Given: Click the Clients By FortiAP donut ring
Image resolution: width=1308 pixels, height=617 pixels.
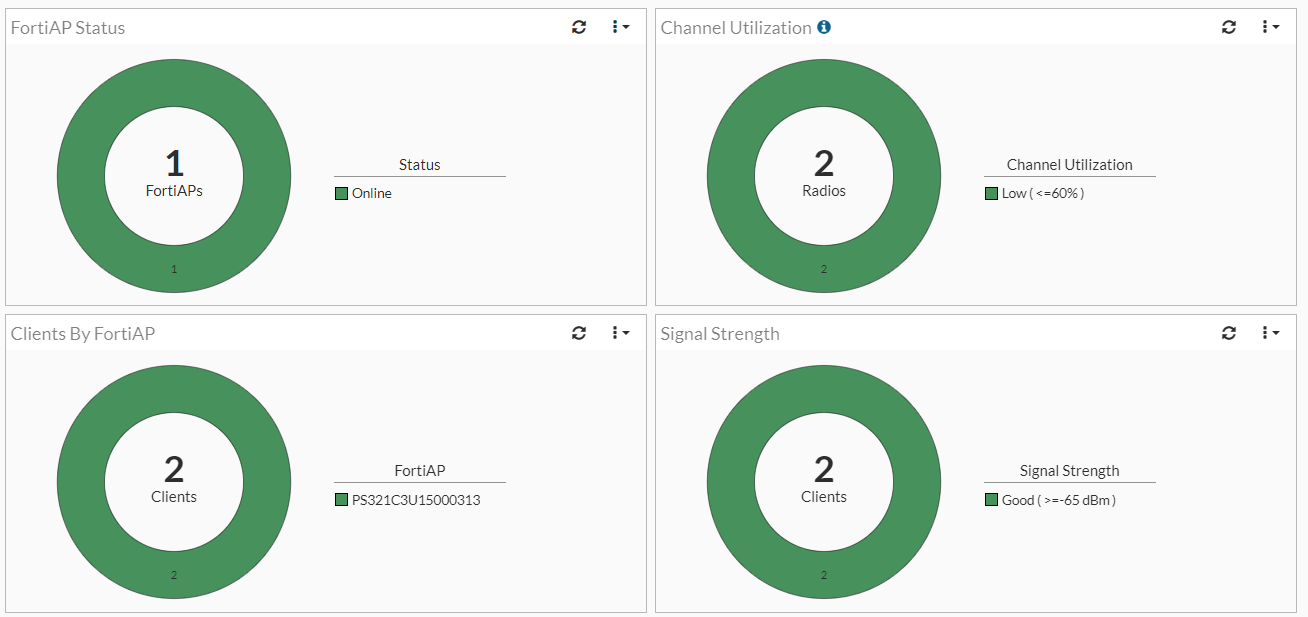Looking at the screenshot, I should [80, 481].
